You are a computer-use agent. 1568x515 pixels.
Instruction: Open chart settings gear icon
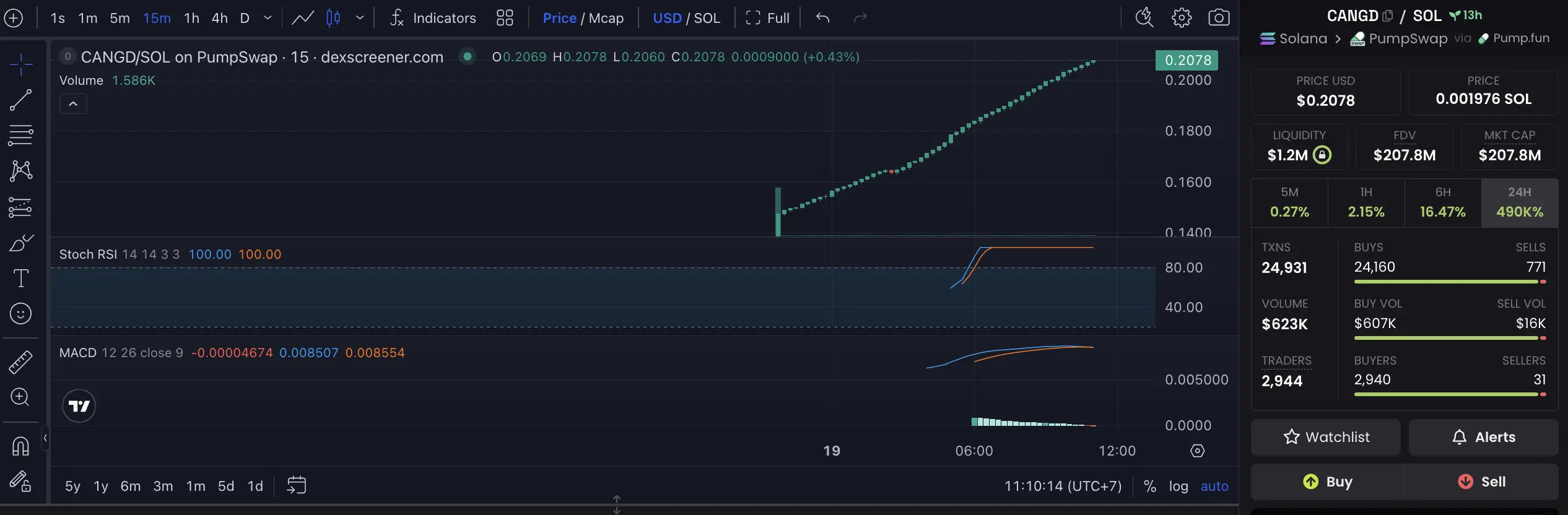point(1182,17)
